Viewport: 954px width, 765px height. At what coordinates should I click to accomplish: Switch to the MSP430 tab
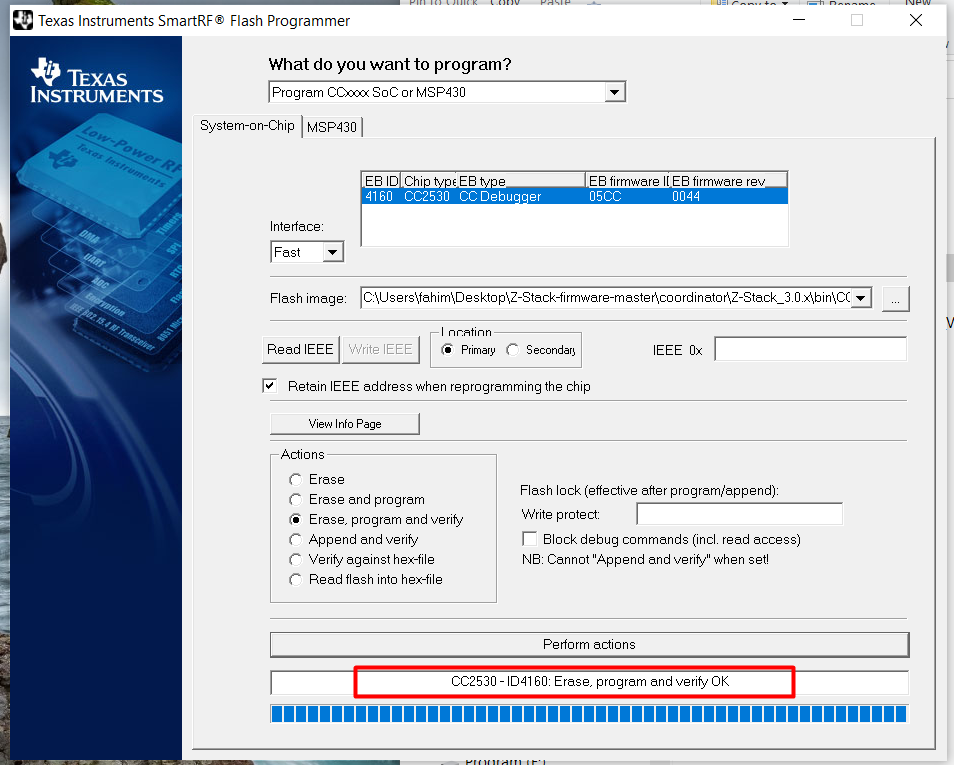click(332, 127)
